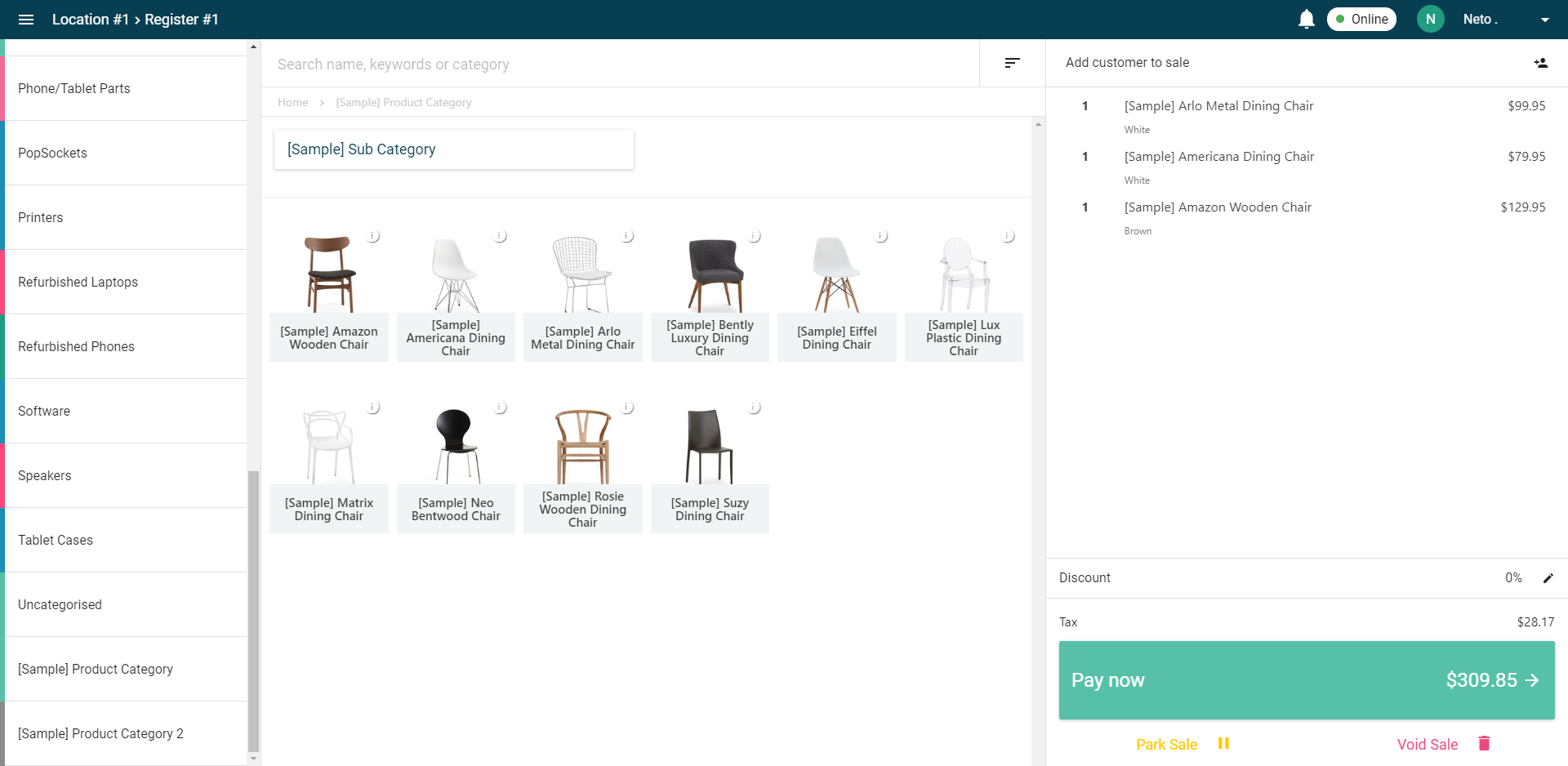1568x766 pixels.
Task: Select the Eiffel Dining Chair tile
Action: click(837, 294)
